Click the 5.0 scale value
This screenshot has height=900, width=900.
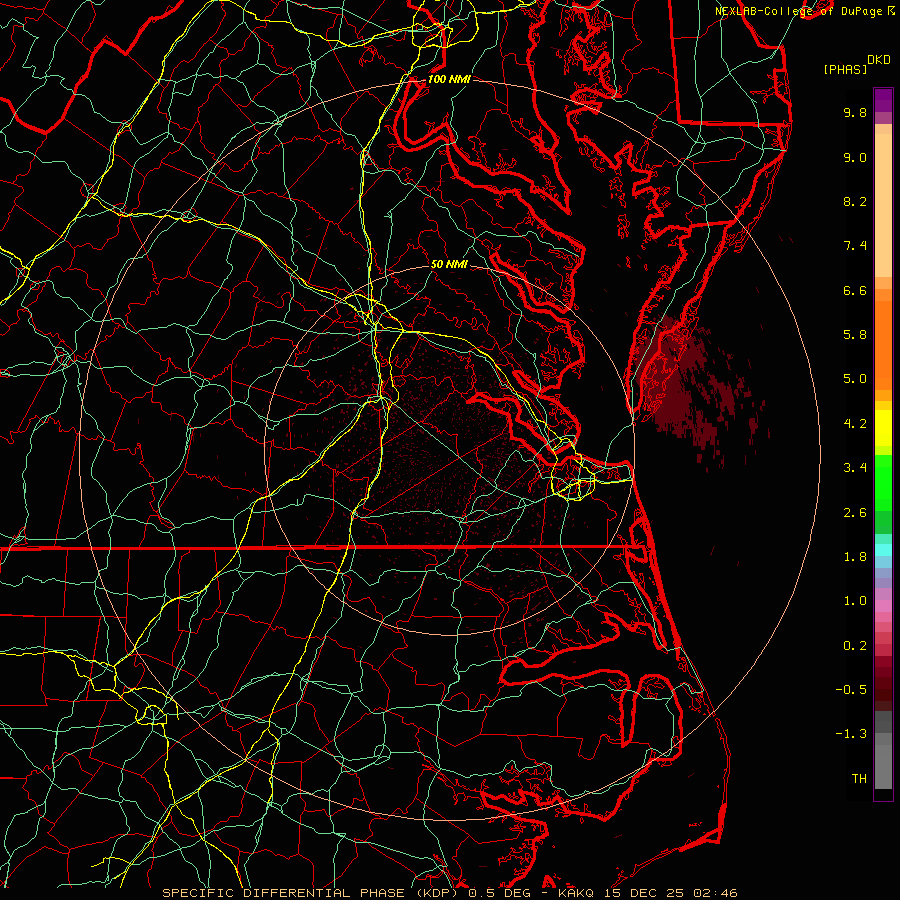tap(855, 379)
